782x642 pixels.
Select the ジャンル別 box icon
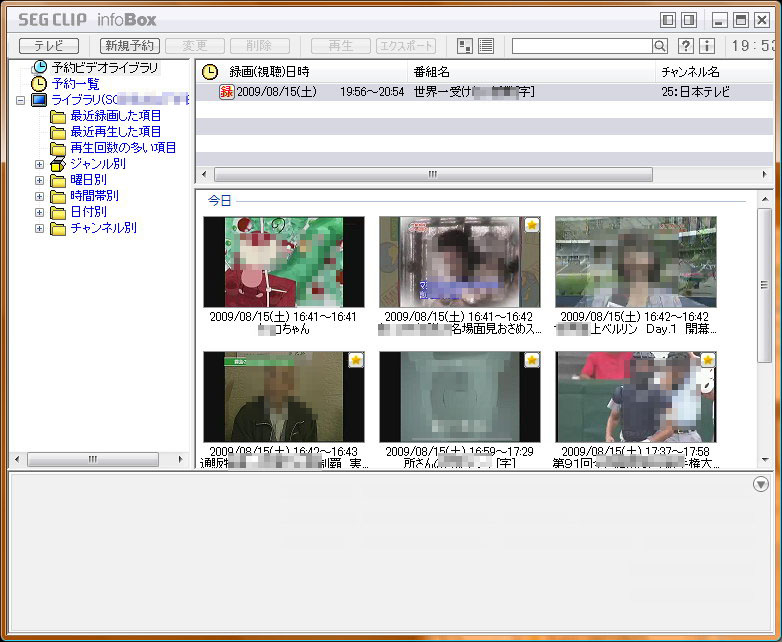click(x=58, y=164)
